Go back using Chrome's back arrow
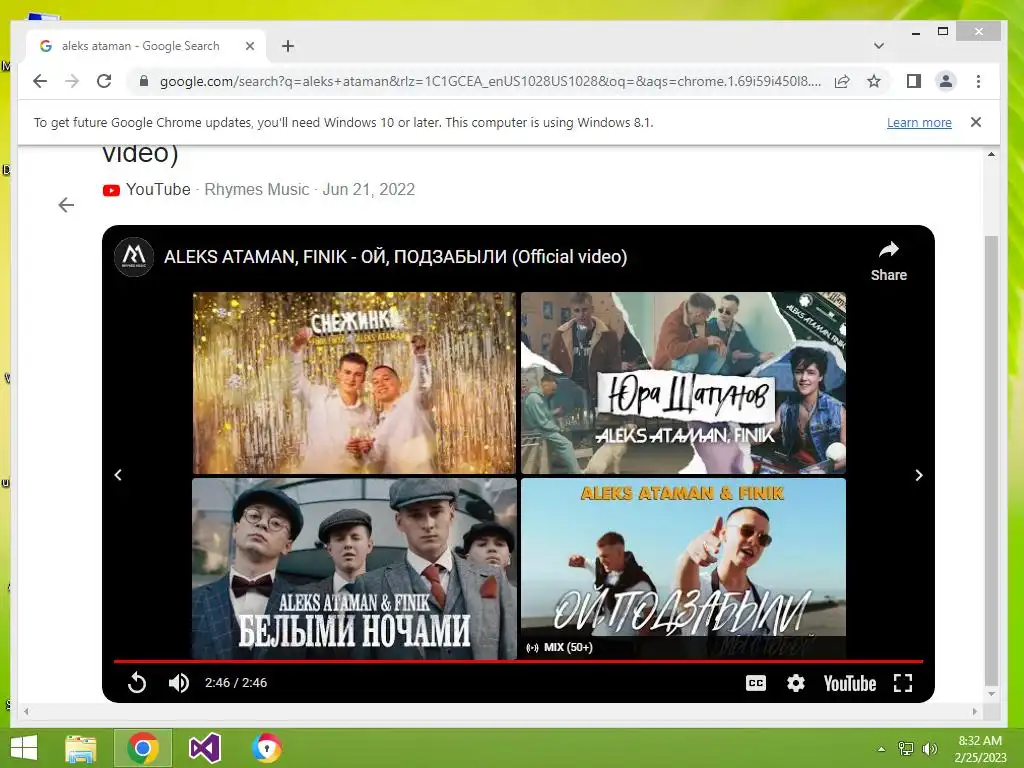1024x768 pixels. tap(40, 81)
